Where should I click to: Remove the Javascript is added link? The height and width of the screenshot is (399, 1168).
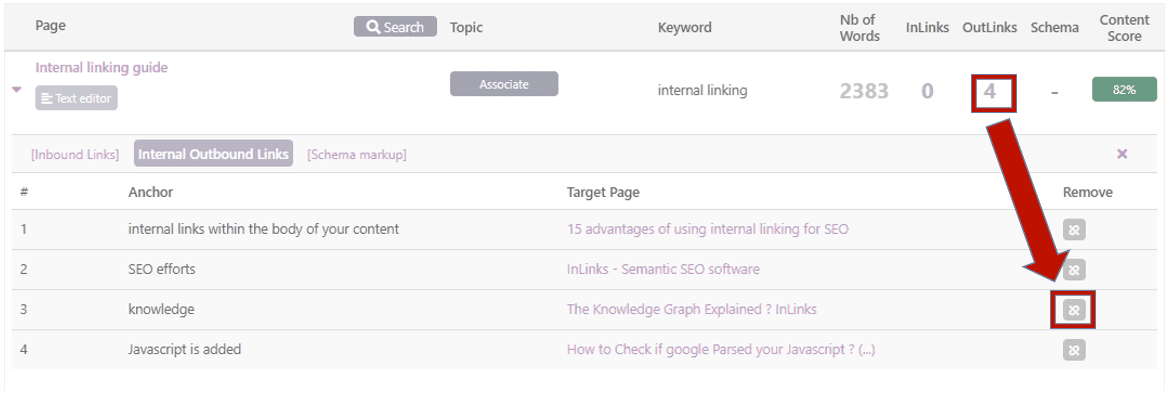[x=1073, y=350]
